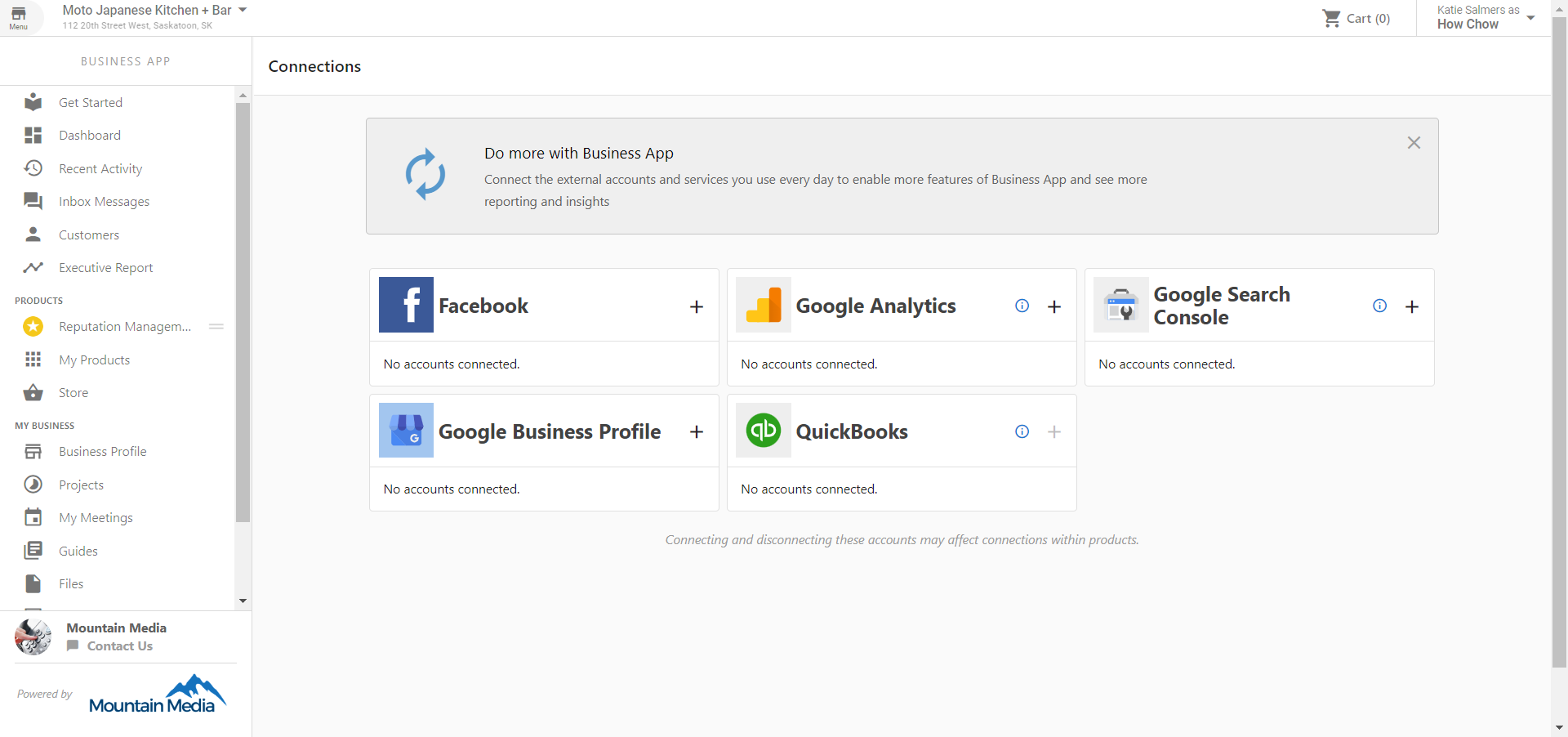This screenshot has height=737, width=1568.
Task: Click the Recent Activity history icon
Action: (x=33, y=168)
